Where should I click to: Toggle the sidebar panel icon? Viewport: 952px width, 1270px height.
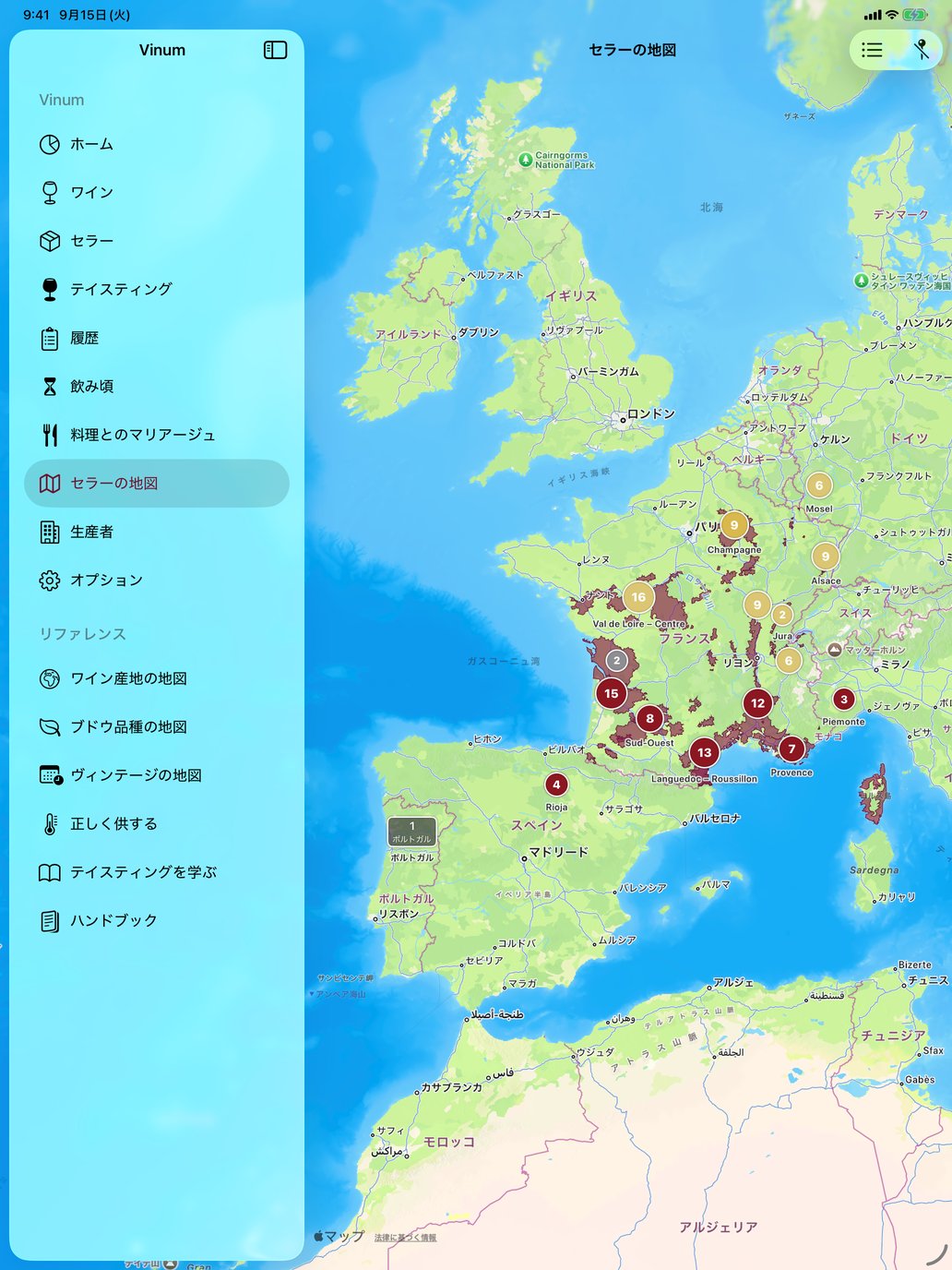275,50
